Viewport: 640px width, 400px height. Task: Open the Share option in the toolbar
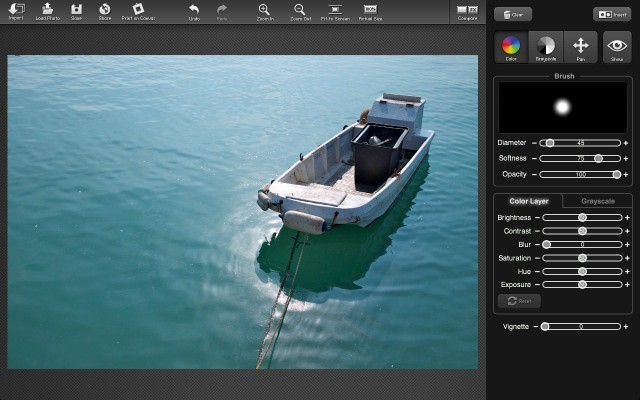tap(105, 10)
